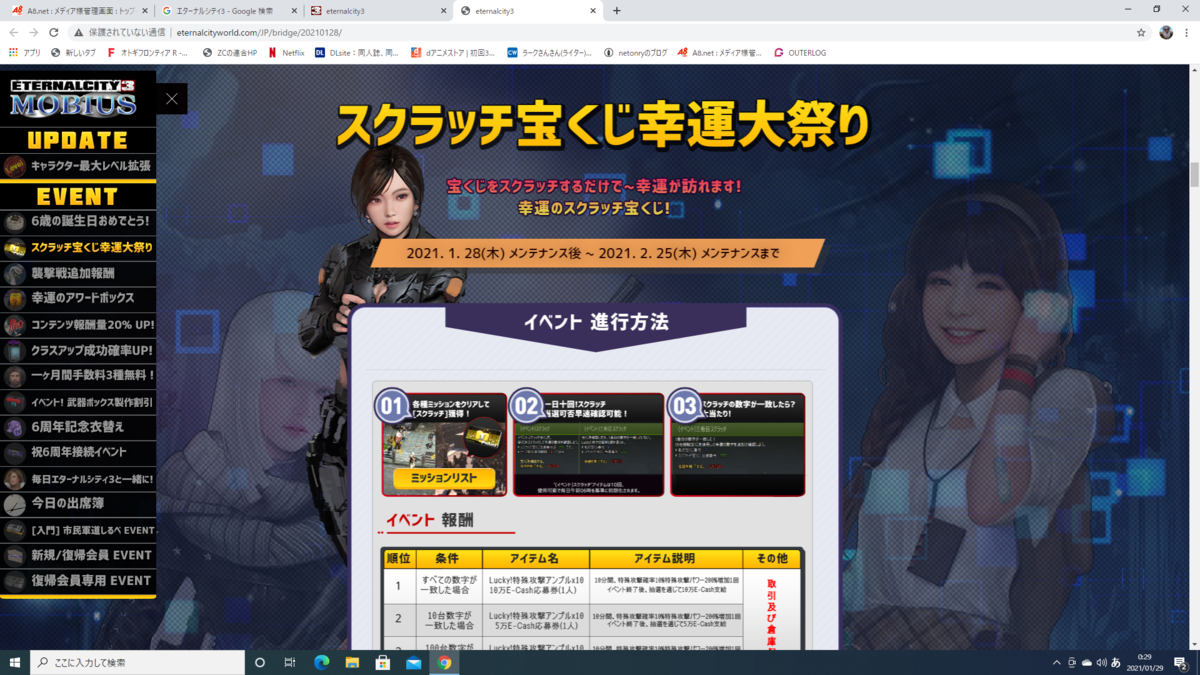Open Microsoft Store from taskbar

(x=382, y=662)
